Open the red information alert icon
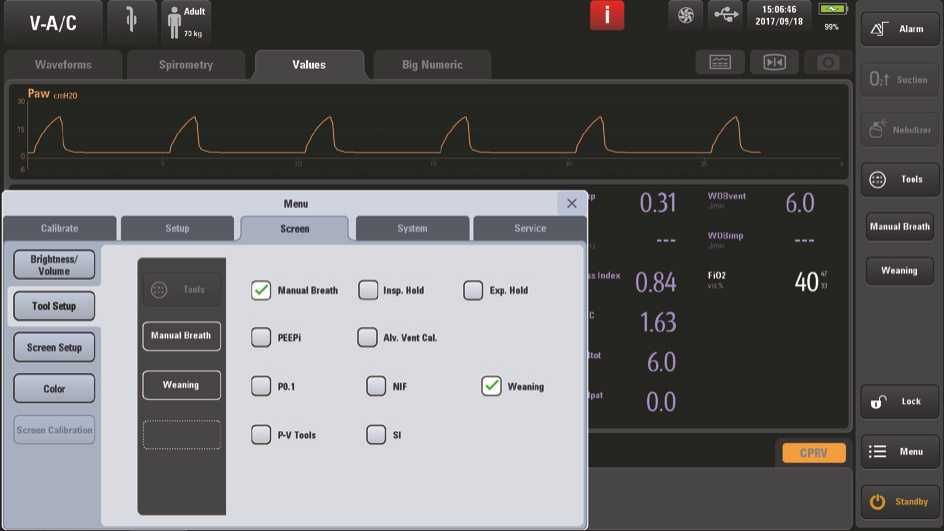Screen dimensions: 944x531 point(607,16)
